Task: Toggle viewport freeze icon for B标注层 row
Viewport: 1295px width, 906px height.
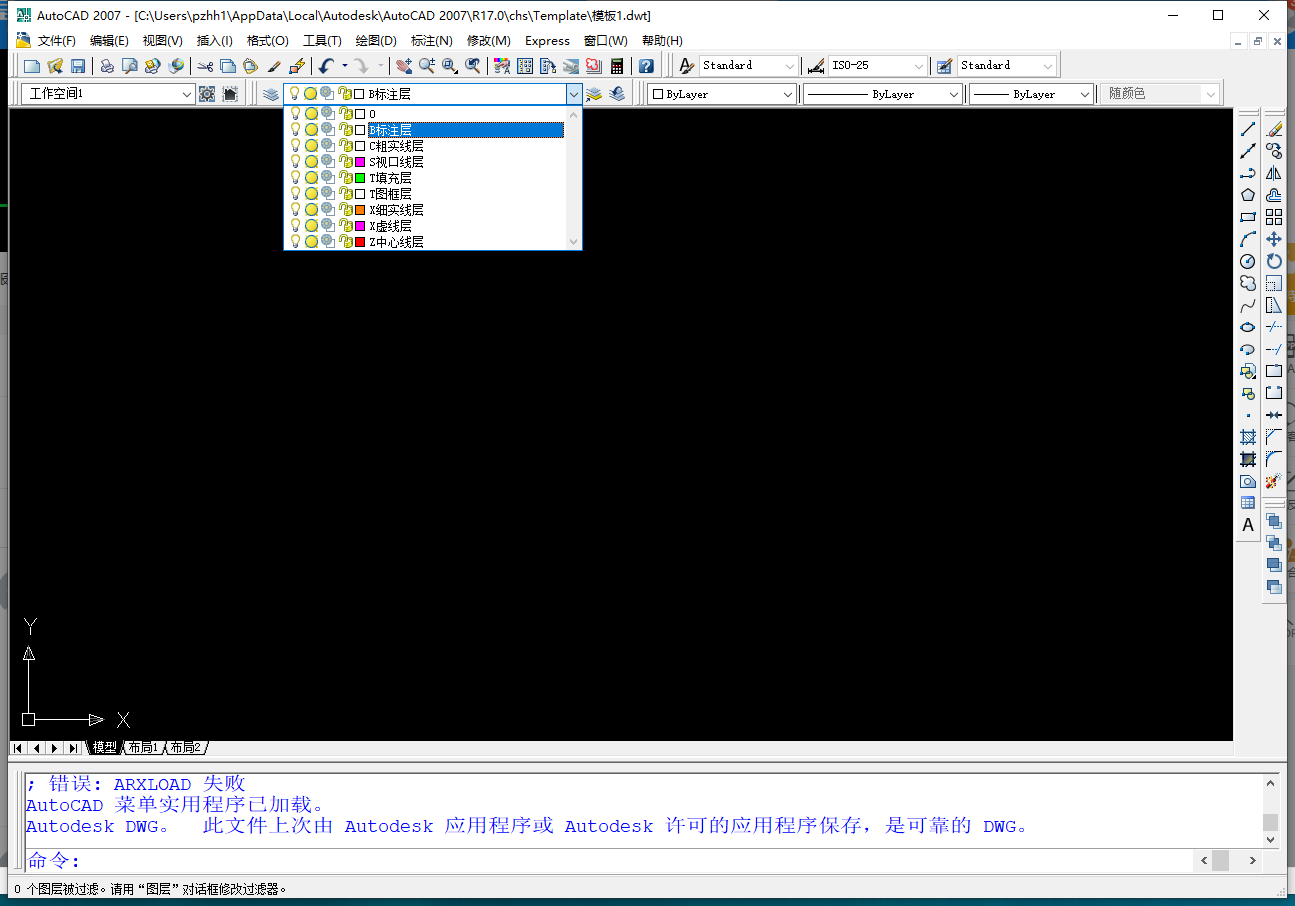Action: point(327,130)
